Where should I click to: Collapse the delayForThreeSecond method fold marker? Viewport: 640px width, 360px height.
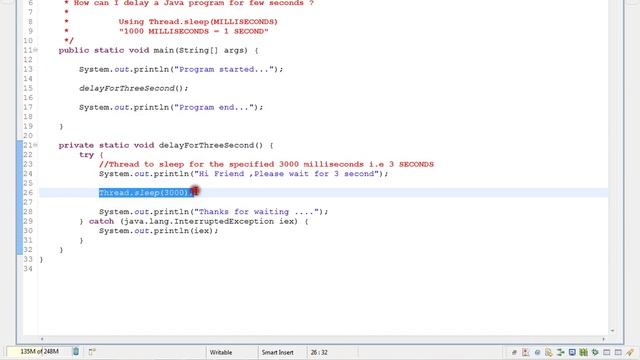(x=36, y=145)
